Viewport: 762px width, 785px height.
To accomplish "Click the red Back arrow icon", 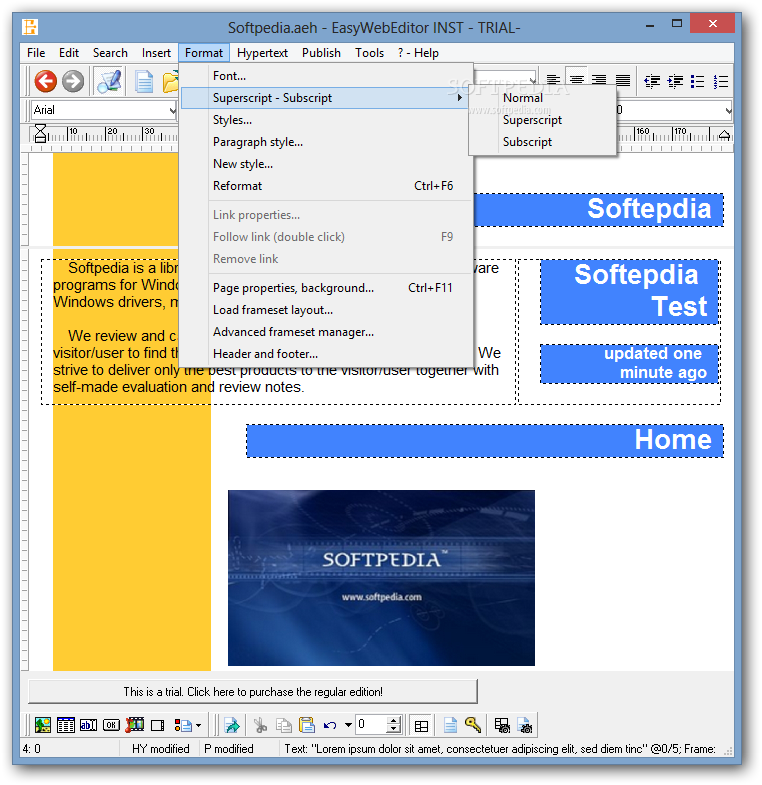I will pyautogui.click(x=46, y=81).
